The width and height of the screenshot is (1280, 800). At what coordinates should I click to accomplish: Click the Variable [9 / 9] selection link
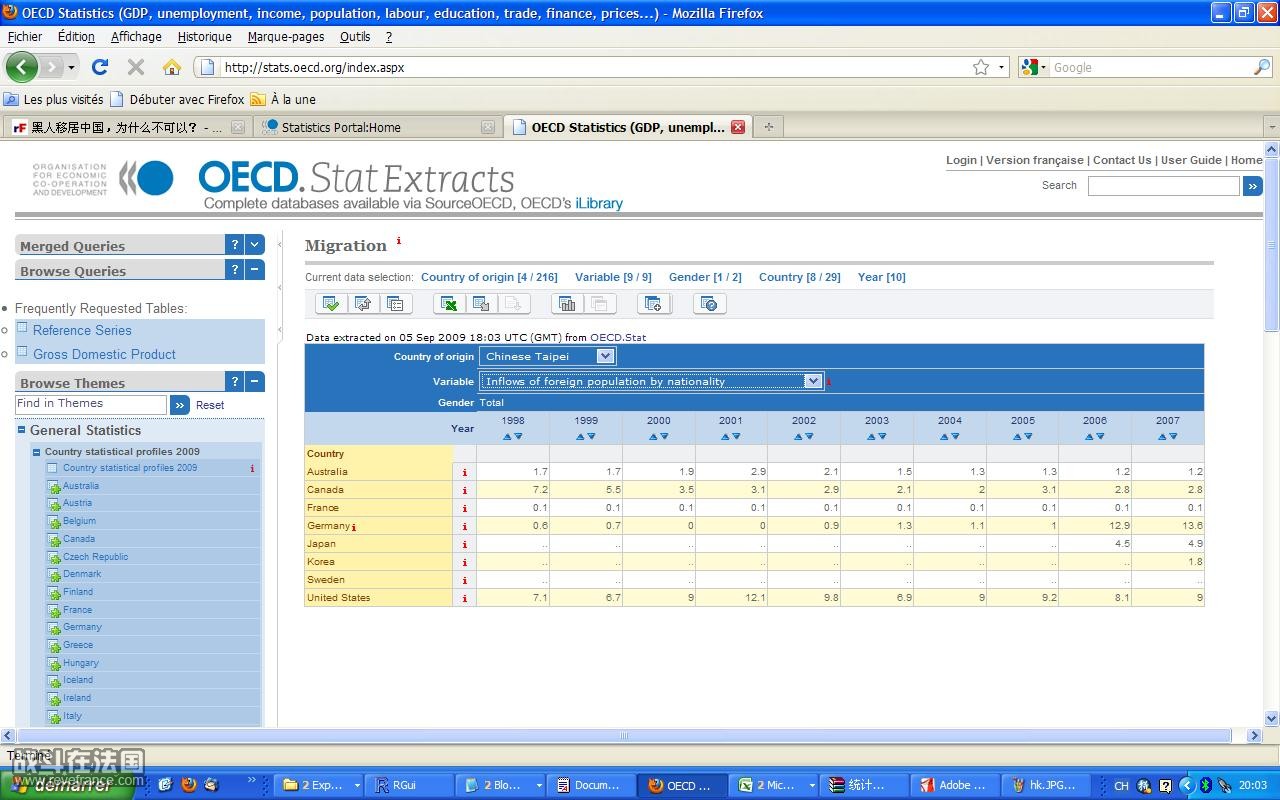(x=613, y=277)
